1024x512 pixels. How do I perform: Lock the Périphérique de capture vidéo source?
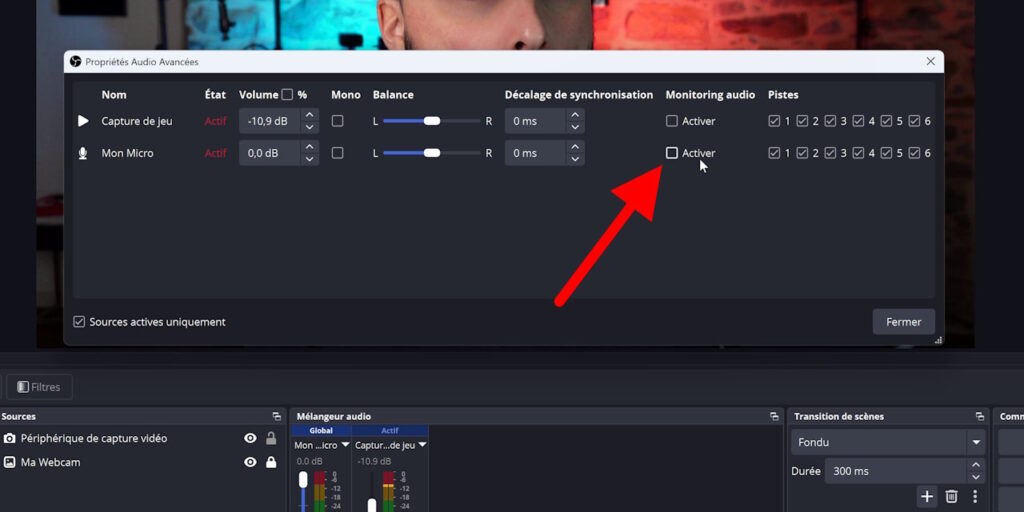point(271,438)
